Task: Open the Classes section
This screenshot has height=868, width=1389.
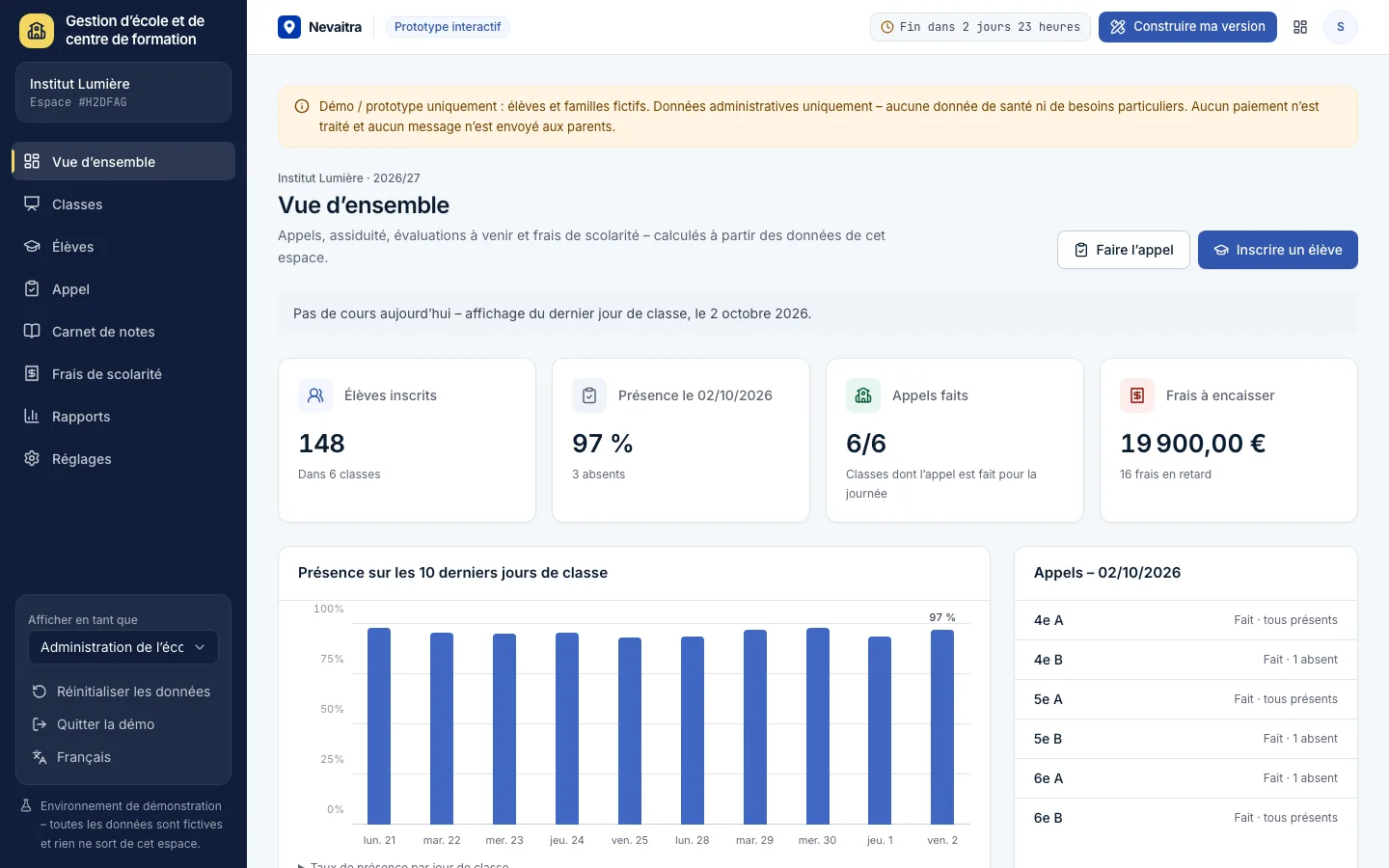Action: coord(123,203)
